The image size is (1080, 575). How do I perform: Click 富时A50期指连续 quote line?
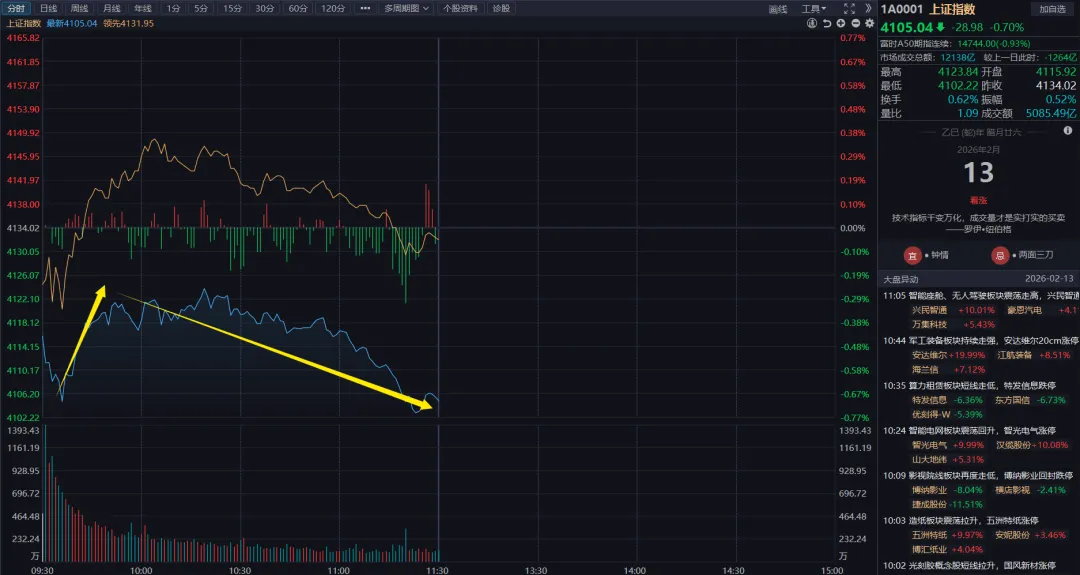click(955, 43)
